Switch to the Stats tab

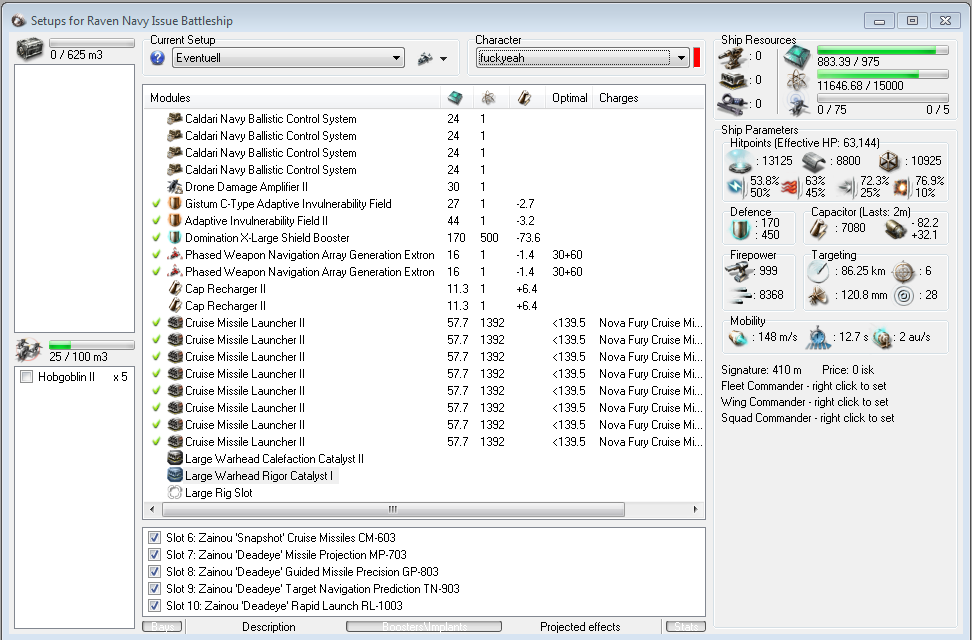pos(686,626)
